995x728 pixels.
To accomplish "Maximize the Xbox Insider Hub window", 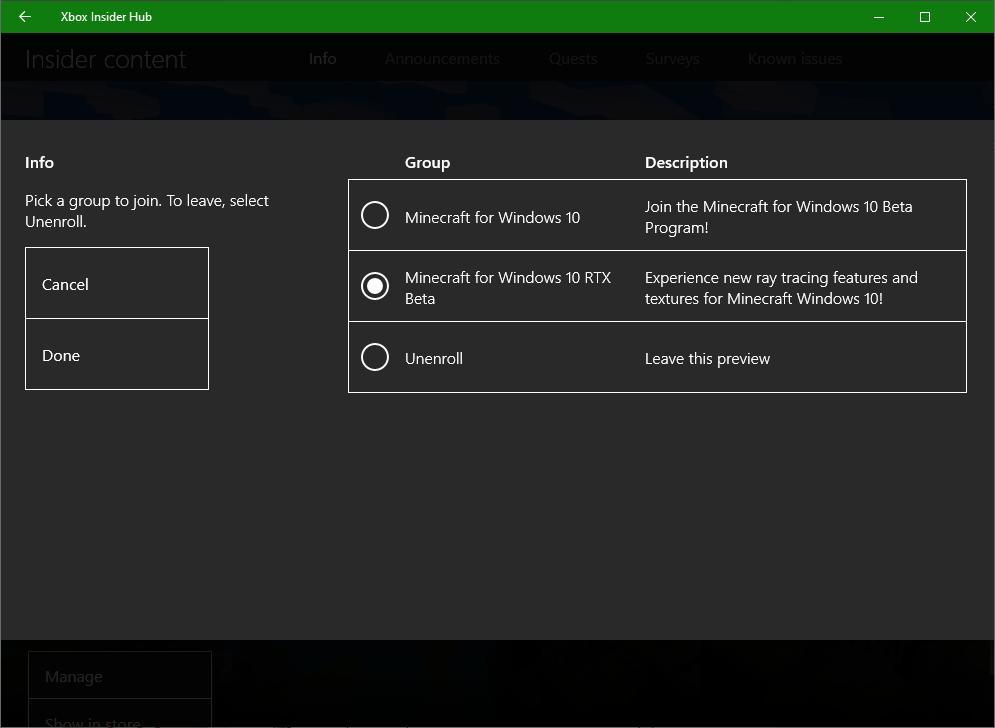I will click(925, 17).
